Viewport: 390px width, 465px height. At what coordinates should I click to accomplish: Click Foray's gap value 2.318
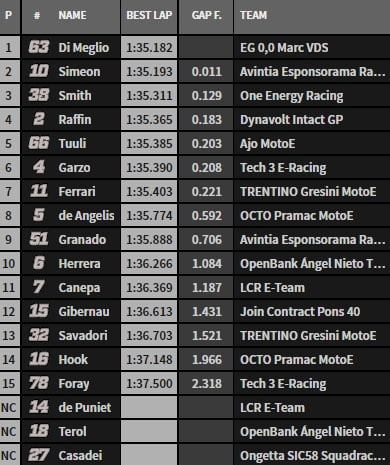[x=206, y=383]
